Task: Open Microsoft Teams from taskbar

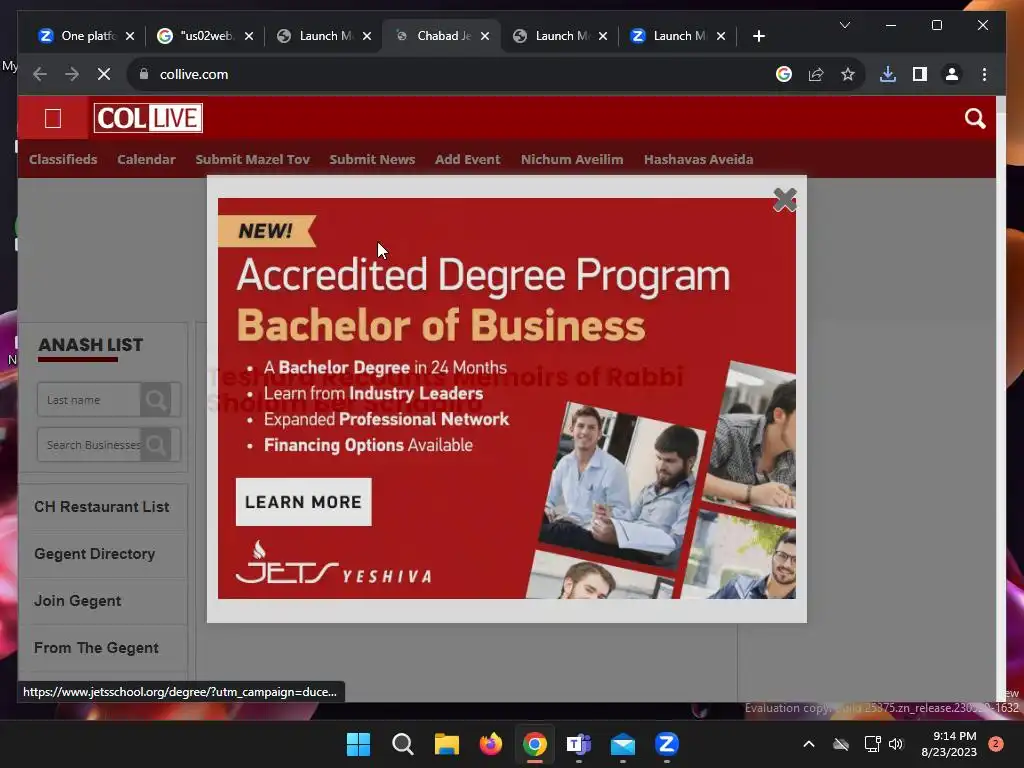Action: click(579, 744)
